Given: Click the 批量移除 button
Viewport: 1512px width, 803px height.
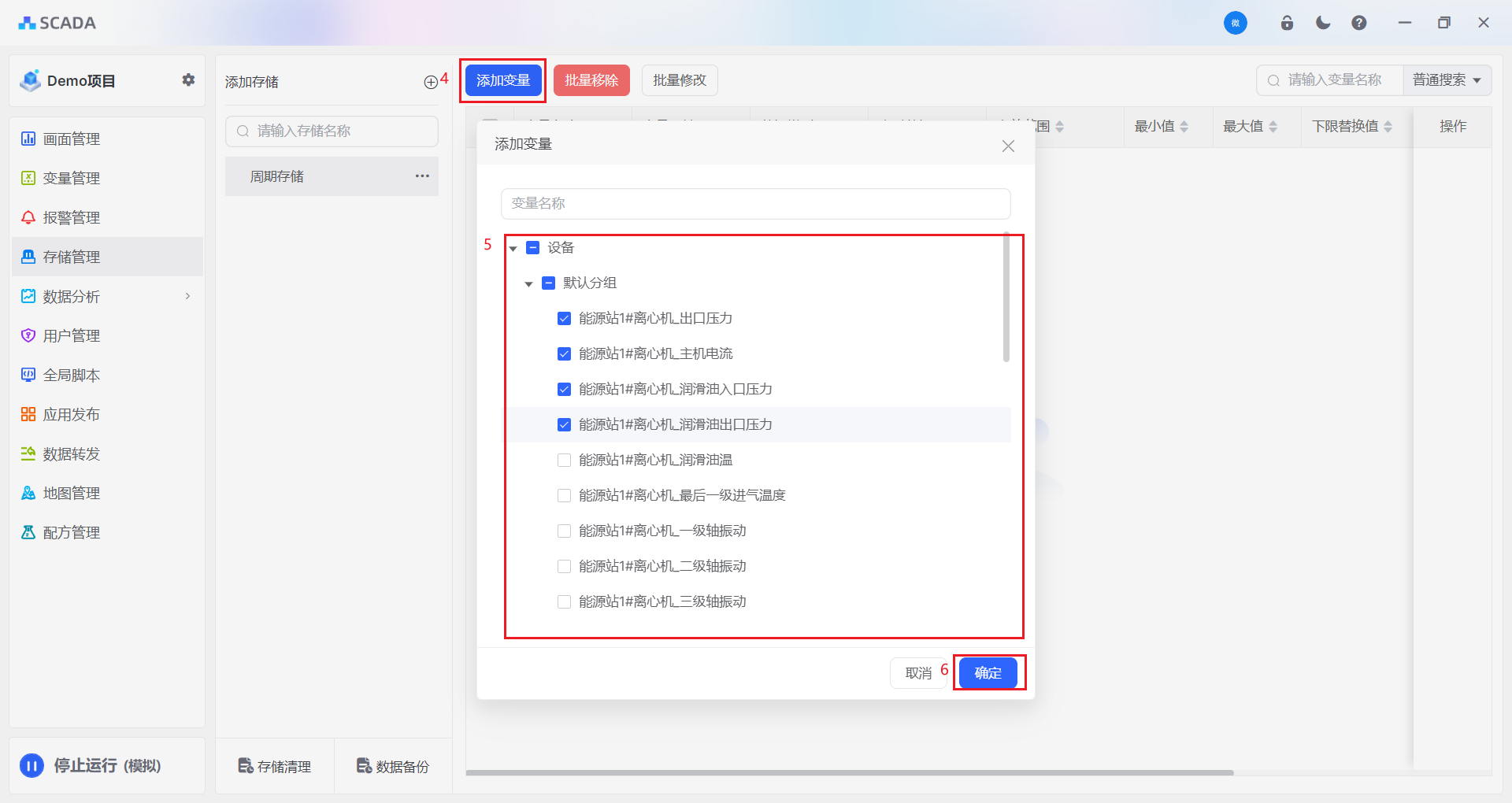Looking at the screenshot, I should [x=591, y=80].
